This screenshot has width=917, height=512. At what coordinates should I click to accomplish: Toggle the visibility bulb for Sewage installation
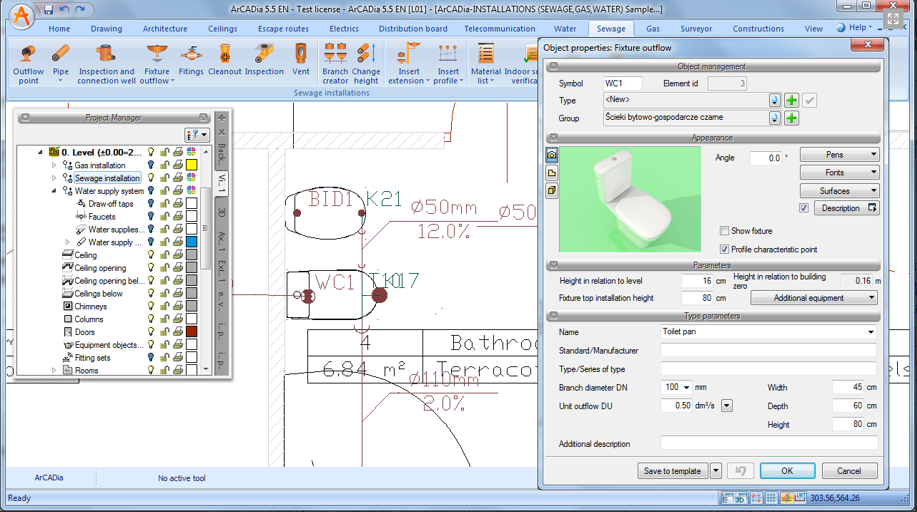click(x=151, y=178)
